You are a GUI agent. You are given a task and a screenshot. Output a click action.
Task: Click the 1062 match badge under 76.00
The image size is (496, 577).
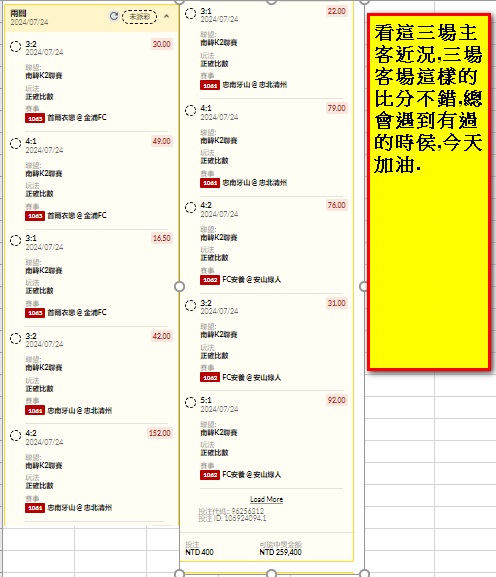pyautogui.click(x=210, y=280)
